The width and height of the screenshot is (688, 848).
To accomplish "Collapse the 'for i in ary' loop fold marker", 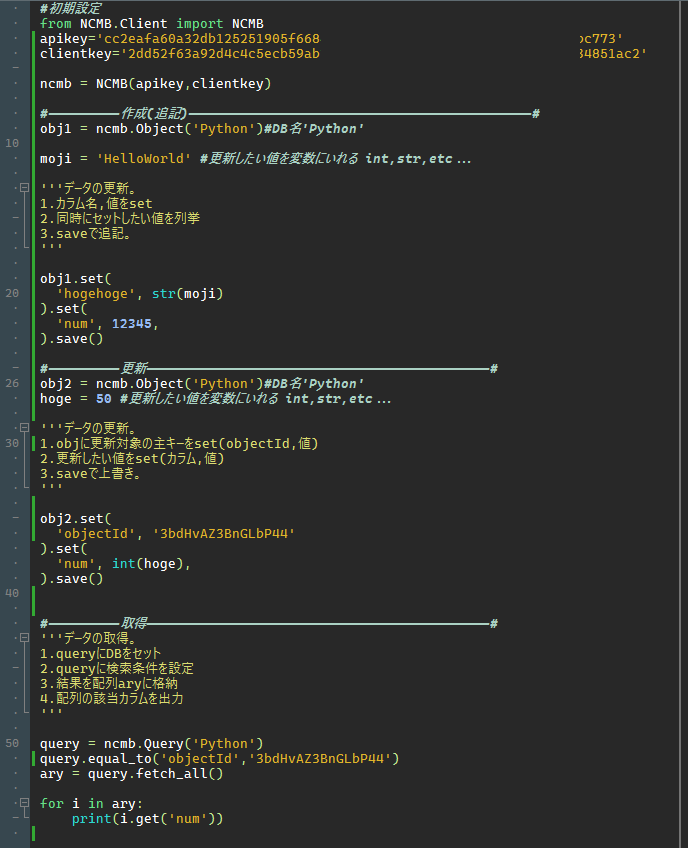I will pyautogui.click(x=24, y=803).
